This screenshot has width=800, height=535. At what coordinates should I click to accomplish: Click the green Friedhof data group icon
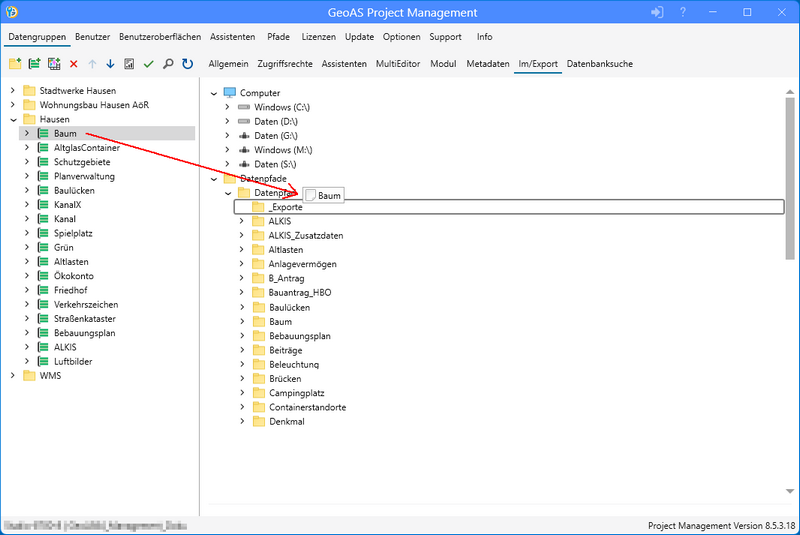click(44, 290)
